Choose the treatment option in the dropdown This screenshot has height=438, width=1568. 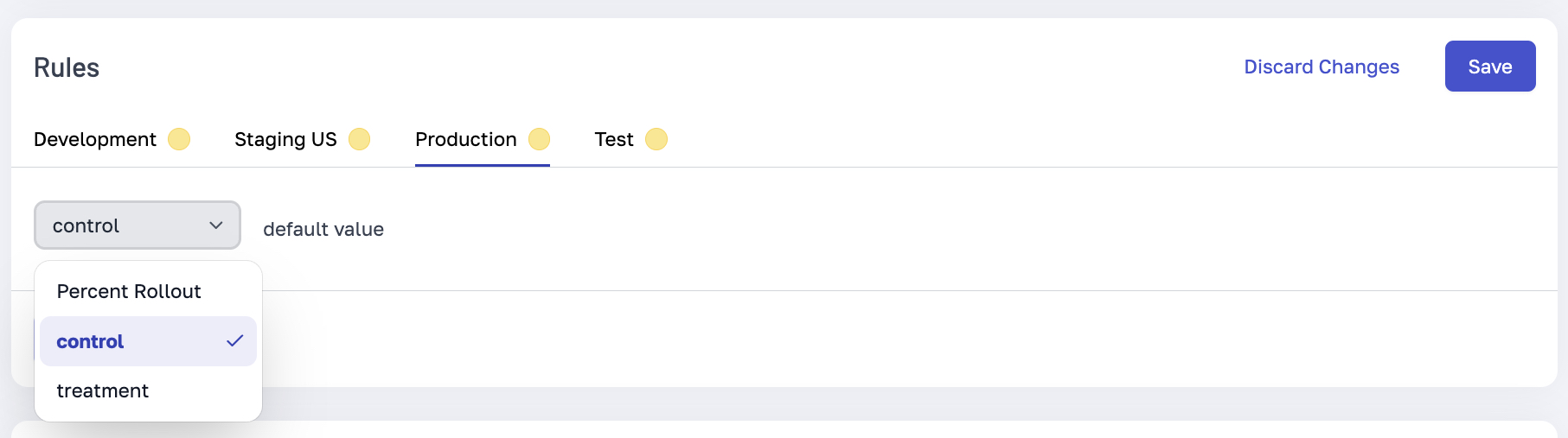click(103, 391)
